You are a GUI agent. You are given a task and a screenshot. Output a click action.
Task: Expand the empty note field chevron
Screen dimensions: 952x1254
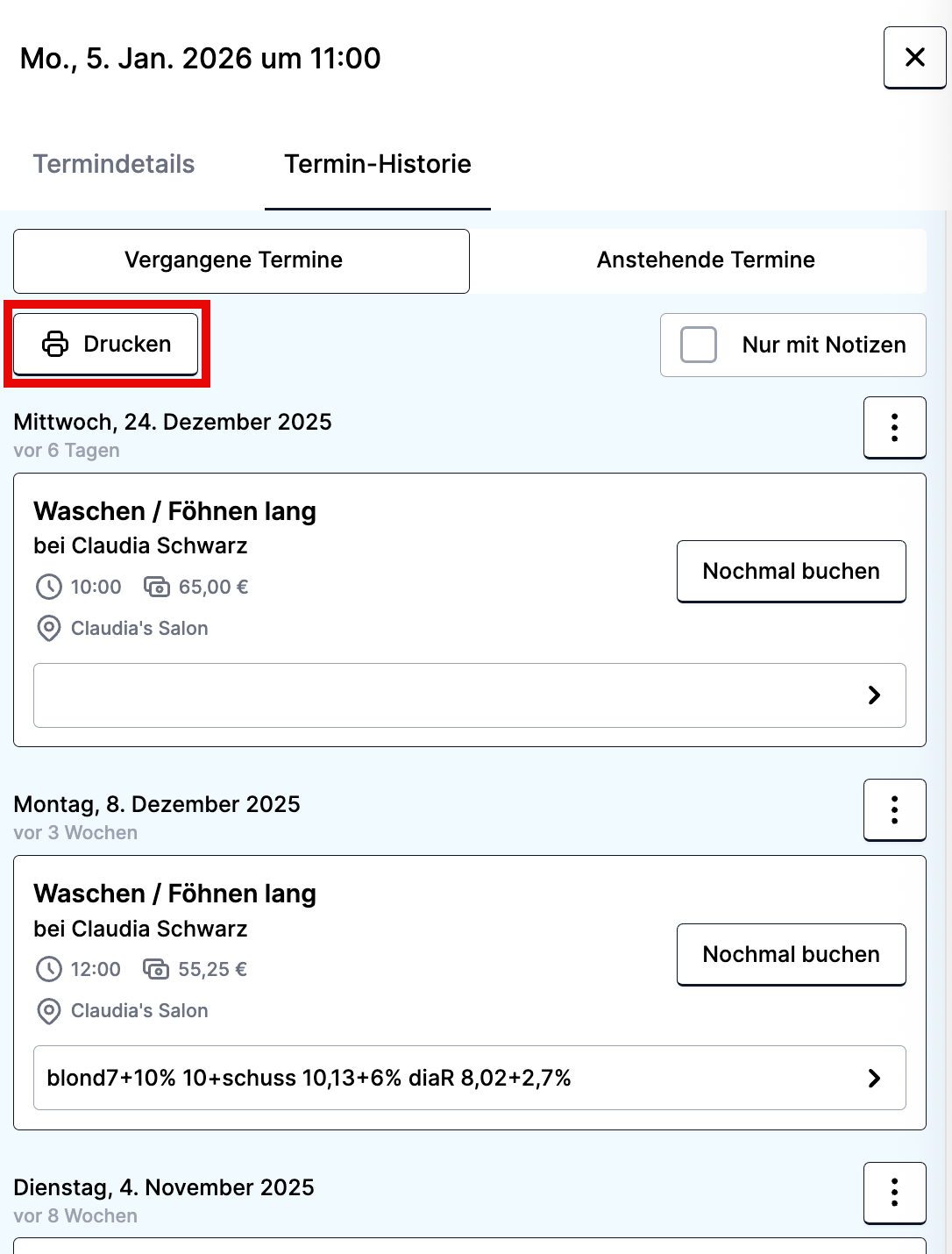pyautogui.click(x=874, y=695)
